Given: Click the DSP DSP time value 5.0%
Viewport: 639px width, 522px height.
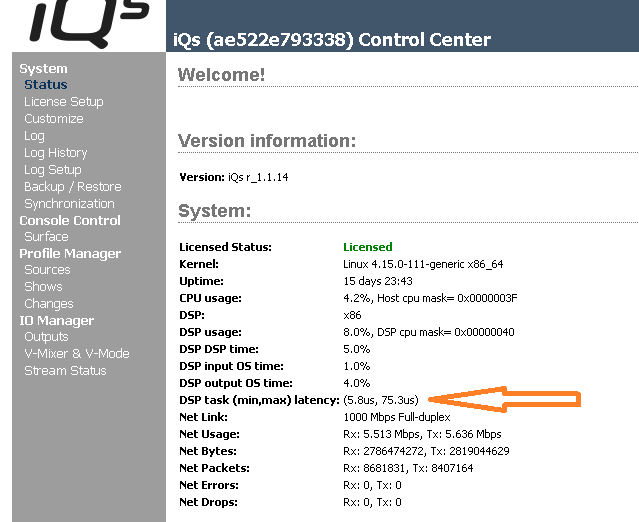Looking at the screenshot, I should coord(357,349).
